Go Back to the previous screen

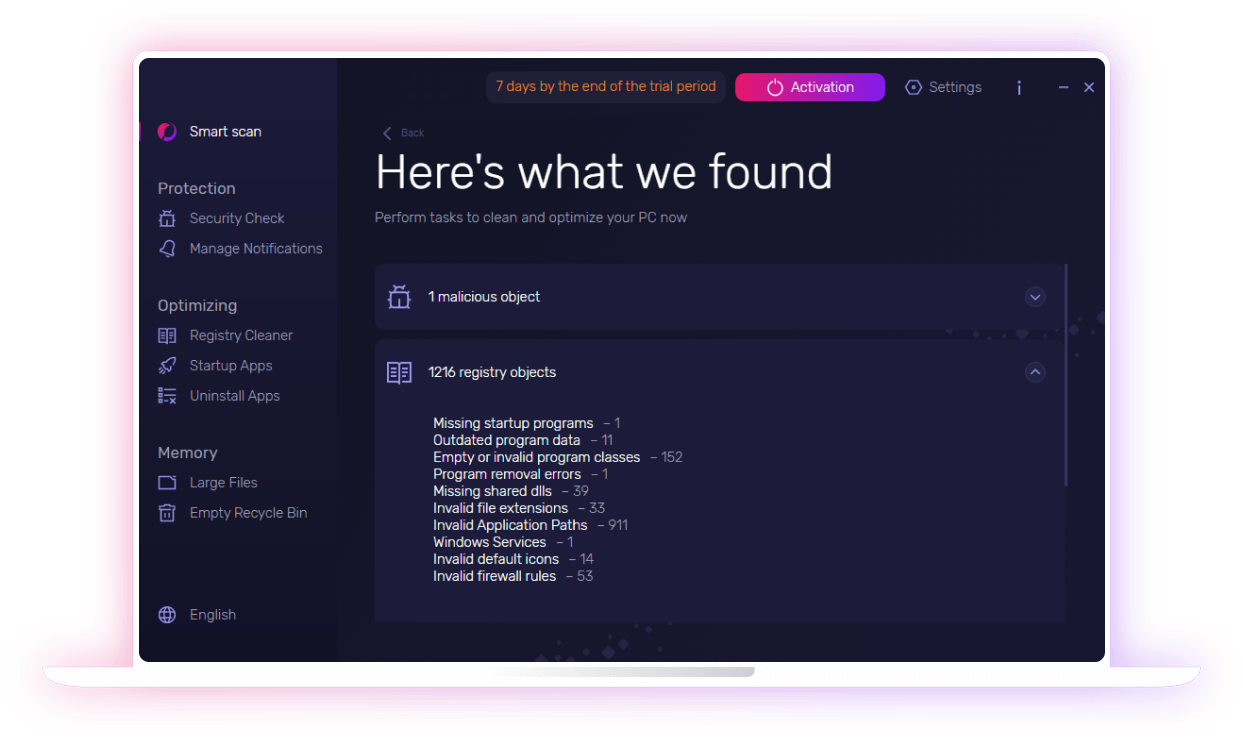(x=404, y=133)
